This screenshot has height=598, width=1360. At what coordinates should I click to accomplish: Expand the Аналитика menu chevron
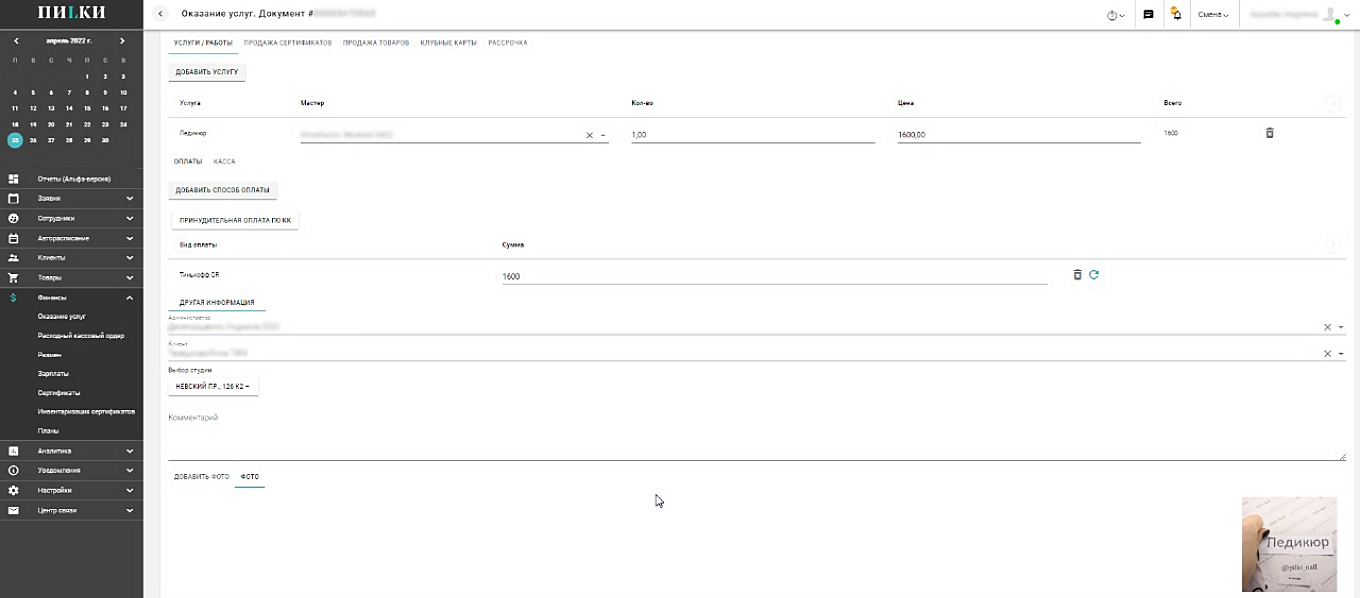click(130, 451)
